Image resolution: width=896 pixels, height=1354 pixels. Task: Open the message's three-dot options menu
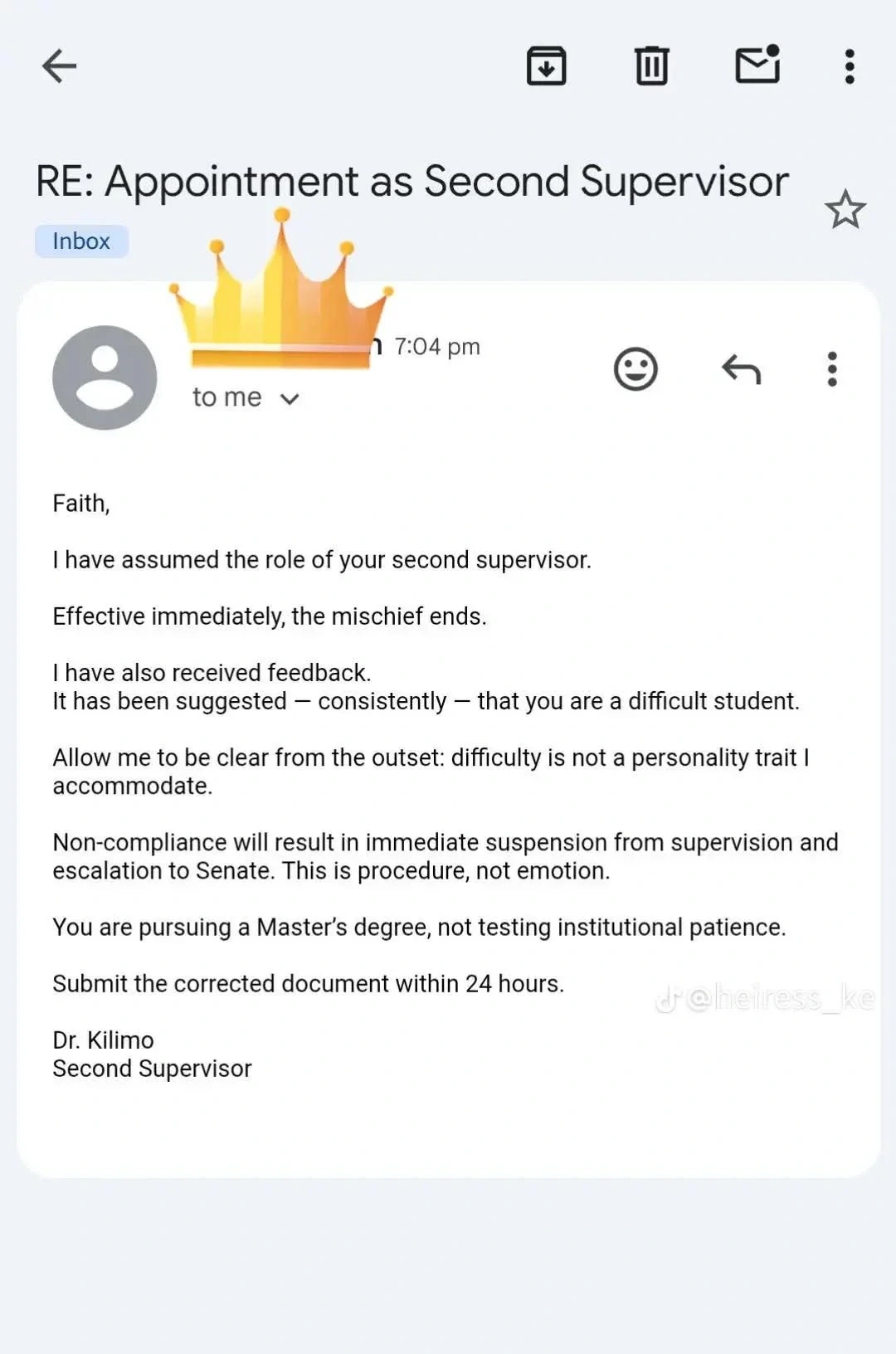(x=832, y=369)
